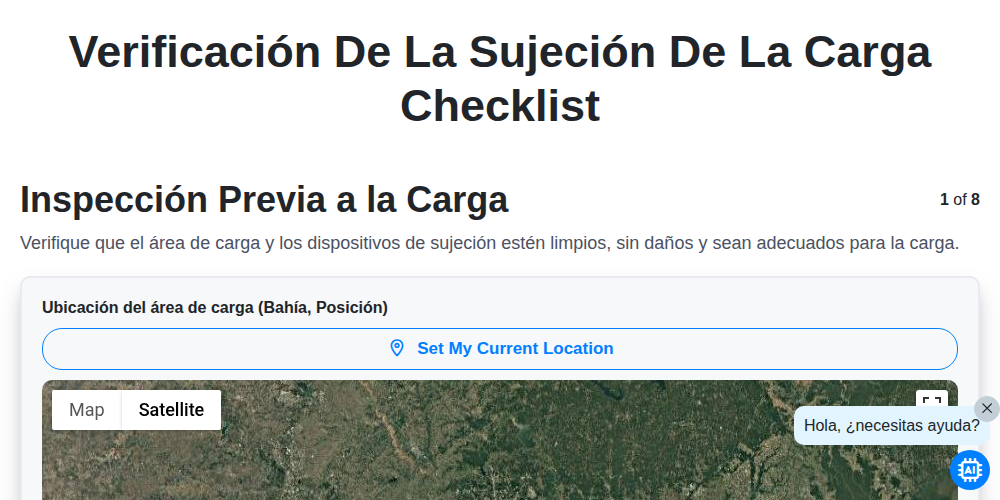
Task: Click the 'Verifique que el área' description text
Action: pos(489,243)
